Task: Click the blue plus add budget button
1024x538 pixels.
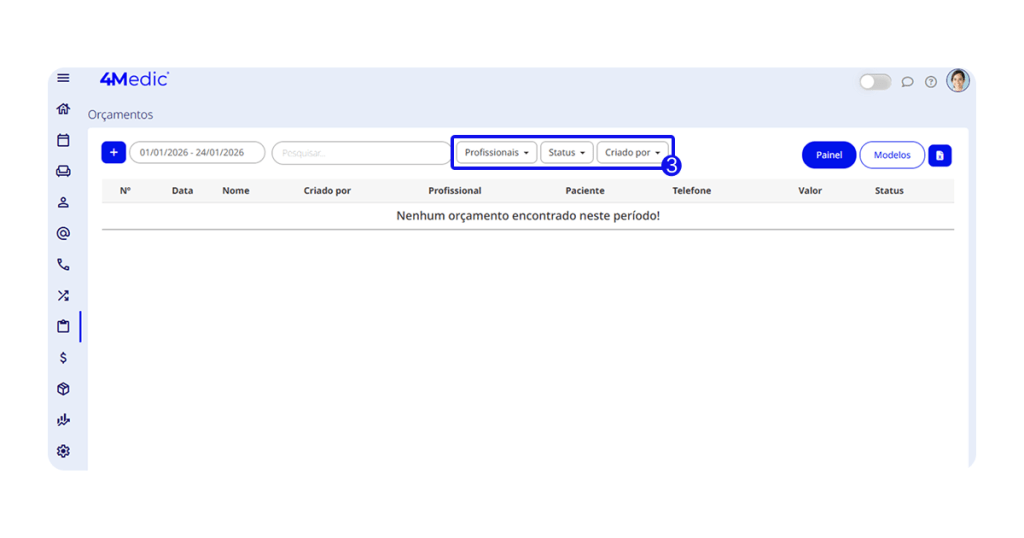Action: coord(113,153)
